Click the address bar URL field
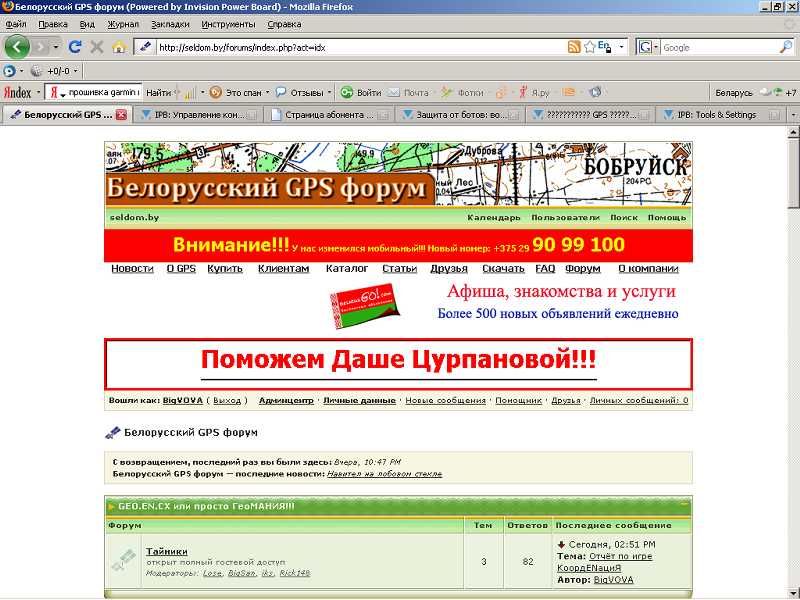800x600 pixels. tap(360, 47)
